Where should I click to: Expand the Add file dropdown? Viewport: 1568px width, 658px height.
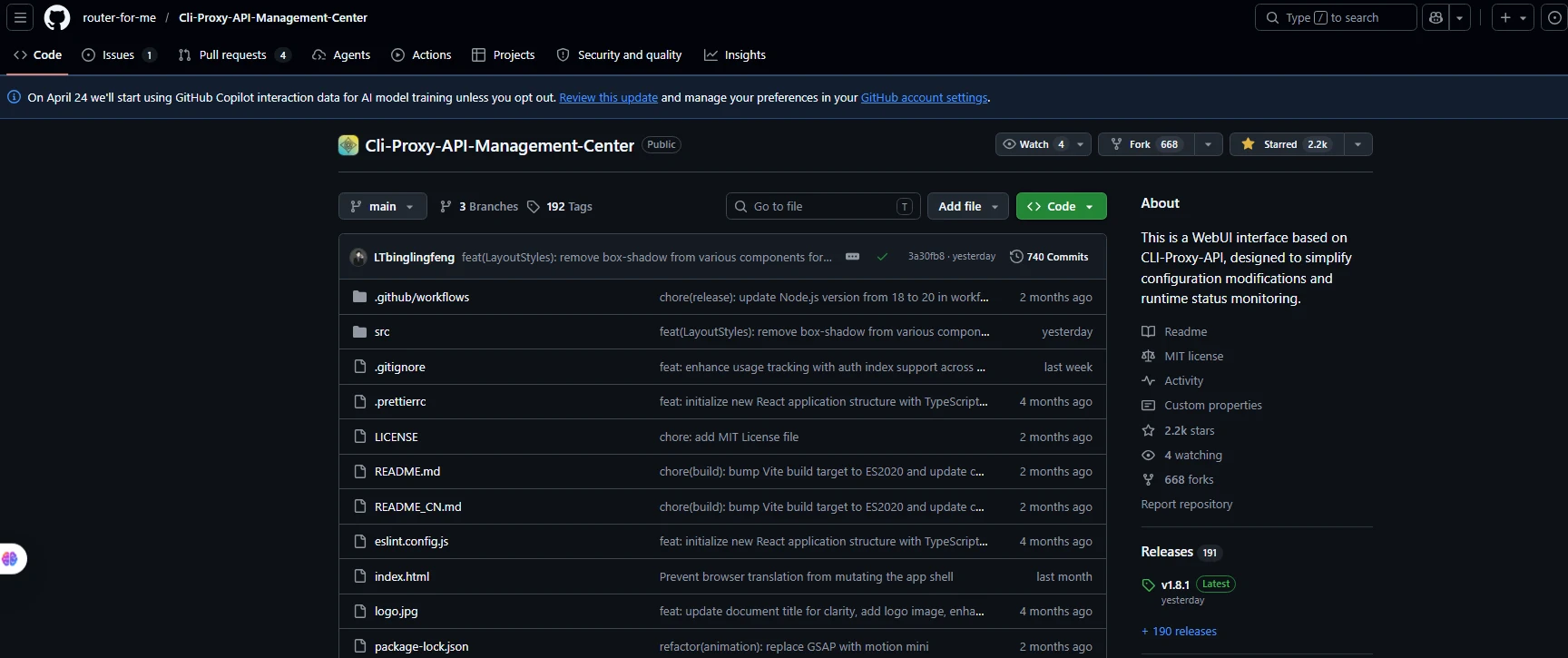968,206
